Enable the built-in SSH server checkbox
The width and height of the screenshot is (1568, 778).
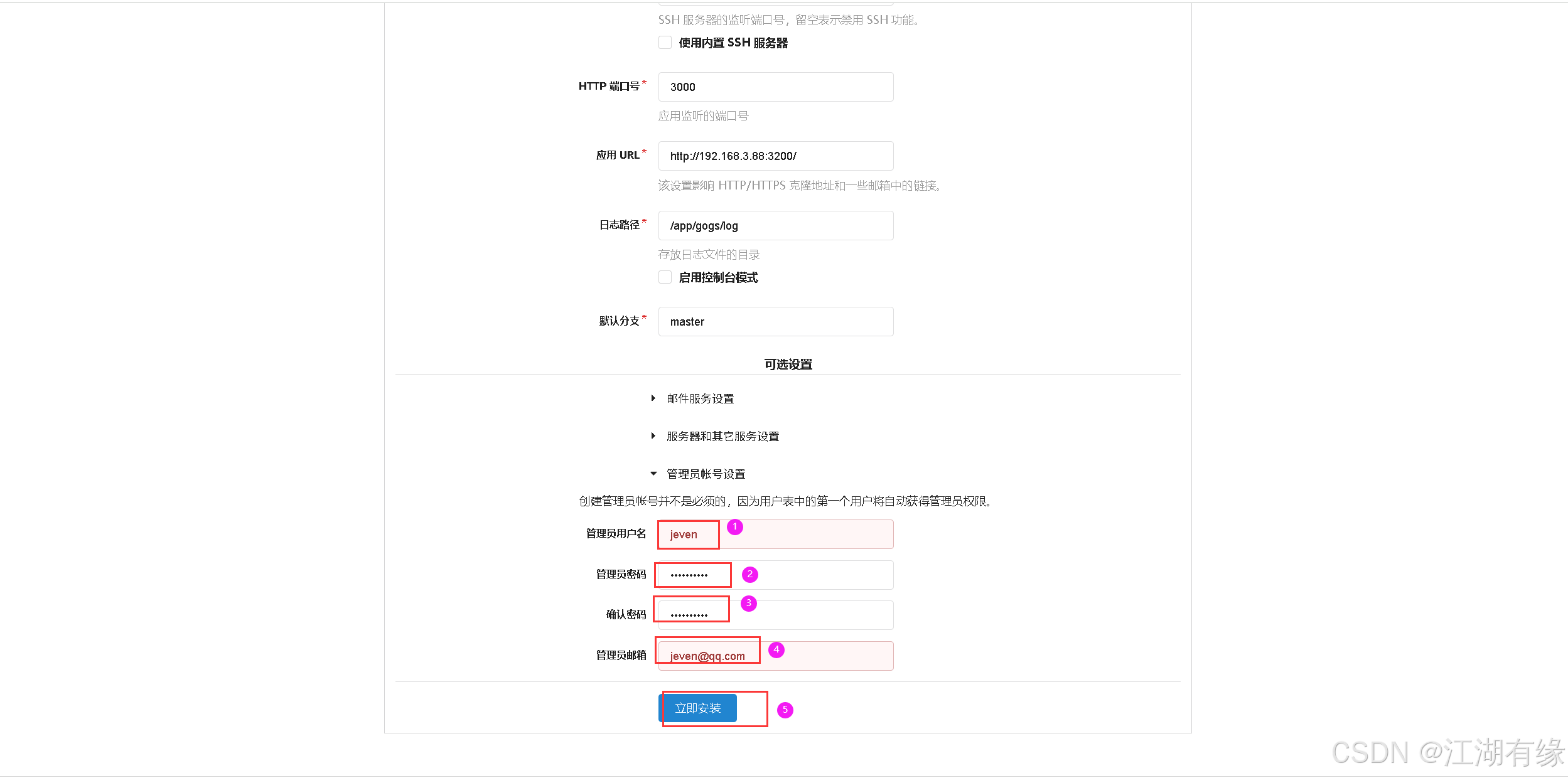click(665, 43)
